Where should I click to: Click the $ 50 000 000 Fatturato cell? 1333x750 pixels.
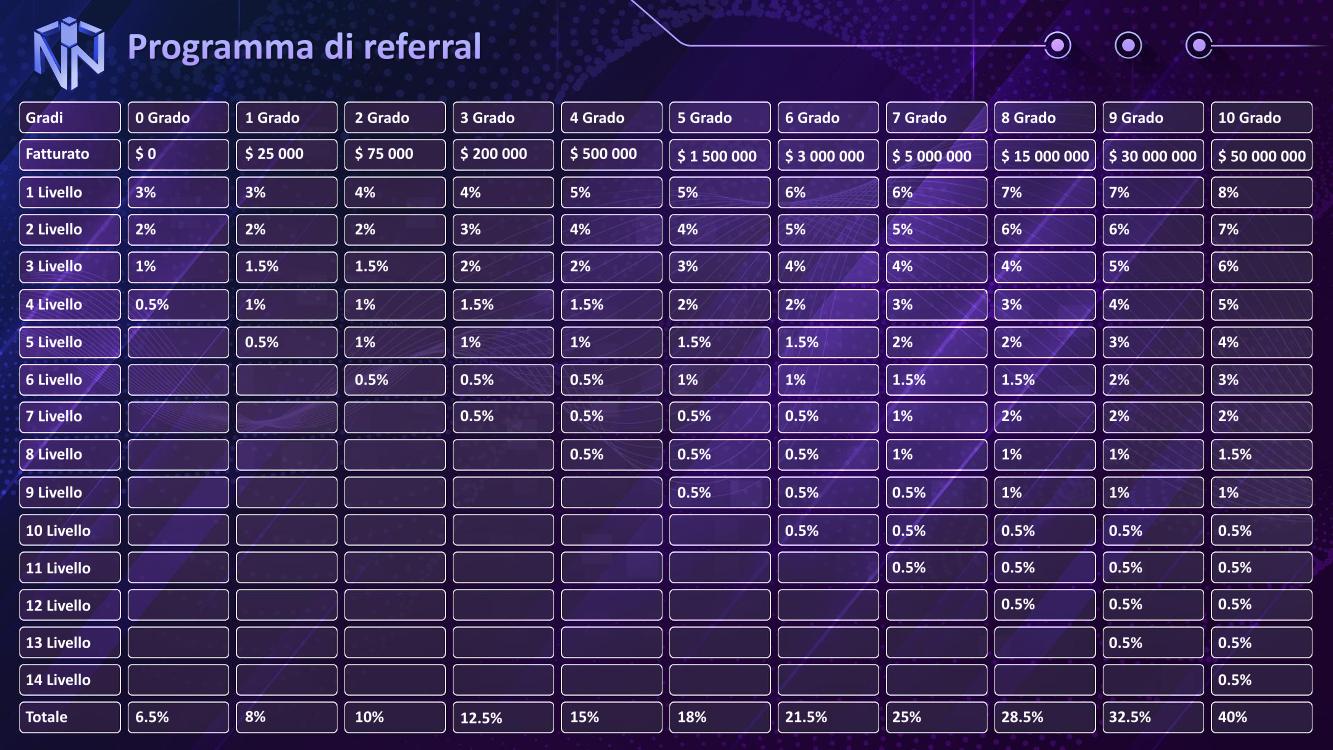[1261, 155]
